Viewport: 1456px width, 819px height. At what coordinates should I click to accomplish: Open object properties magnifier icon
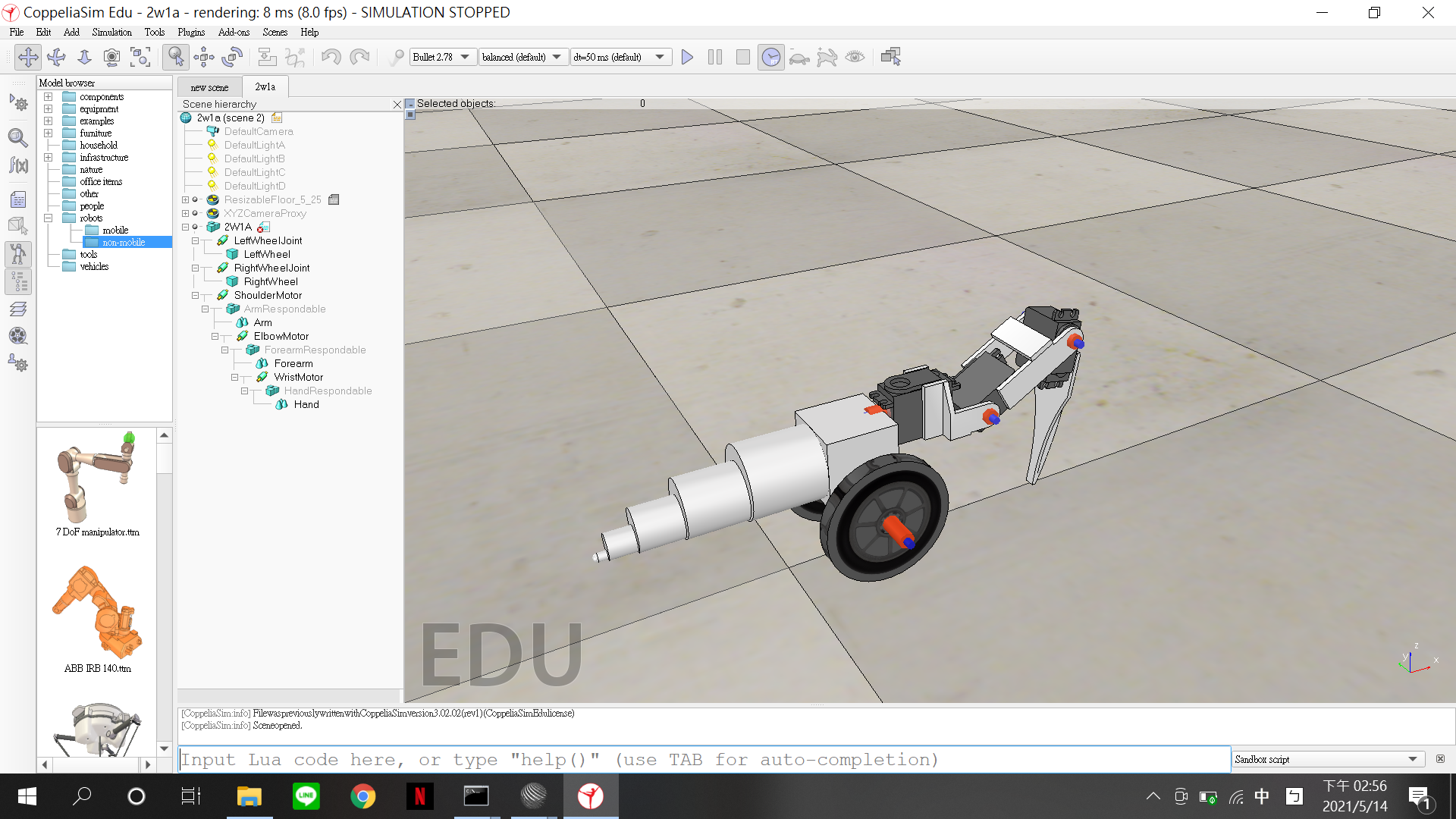point(18,137)
